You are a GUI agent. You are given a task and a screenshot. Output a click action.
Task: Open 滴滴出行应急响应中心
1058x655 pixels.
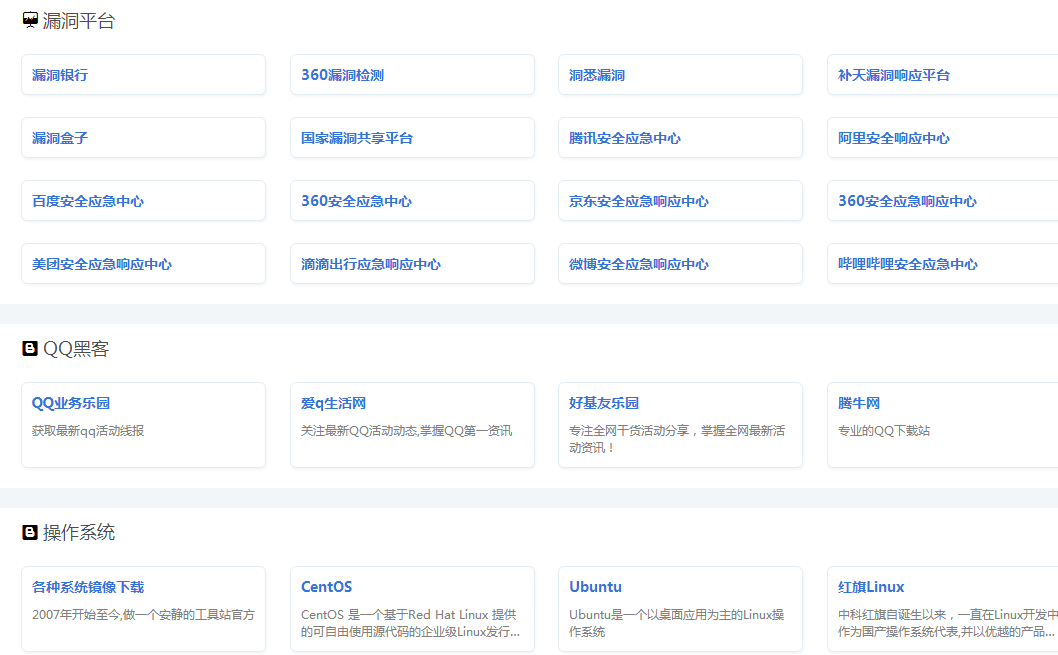[x=371, y=264]
